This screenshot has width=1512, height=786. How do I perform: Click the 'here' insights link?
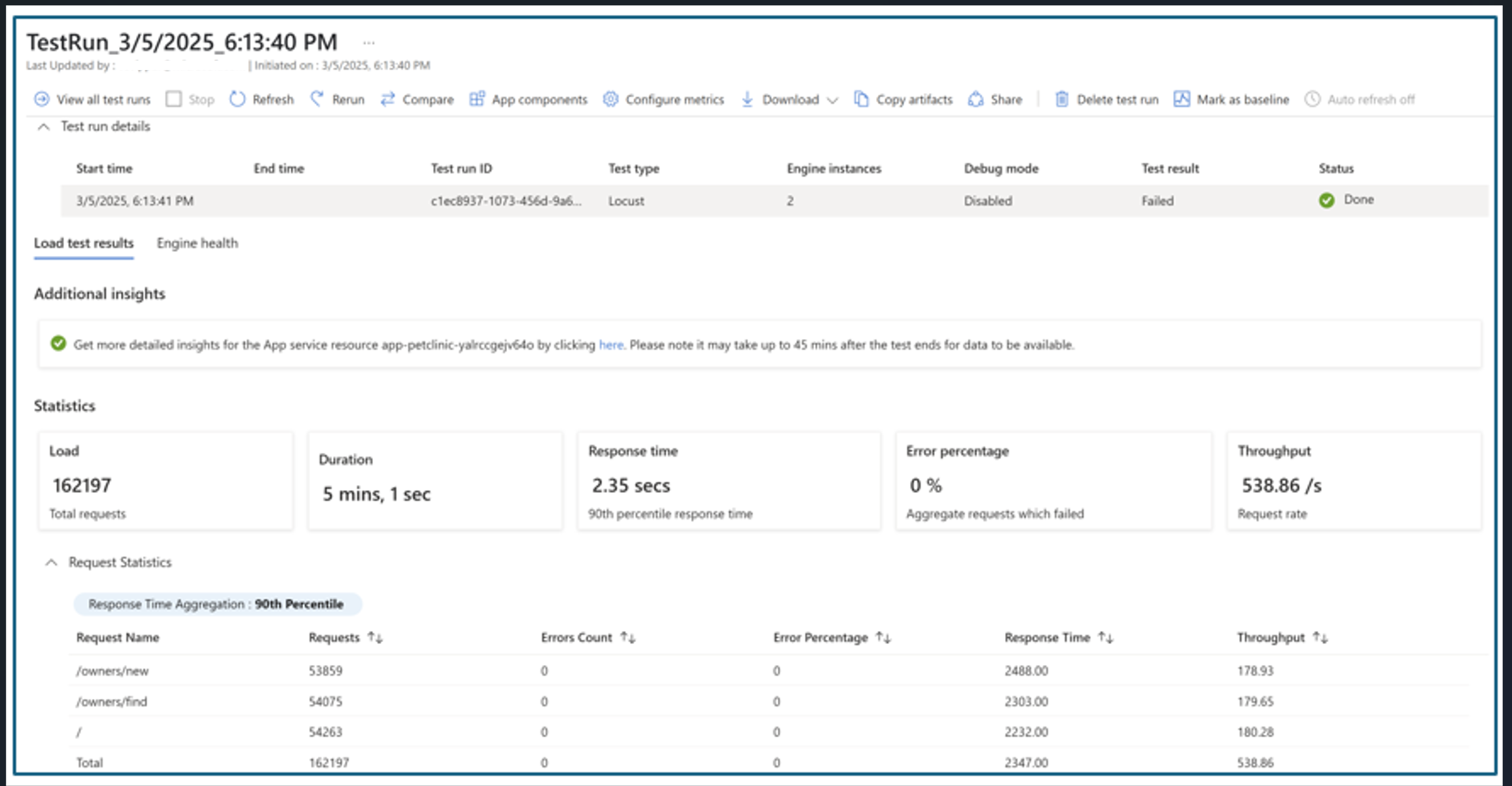pyautogui.click(x=610, y=345)
